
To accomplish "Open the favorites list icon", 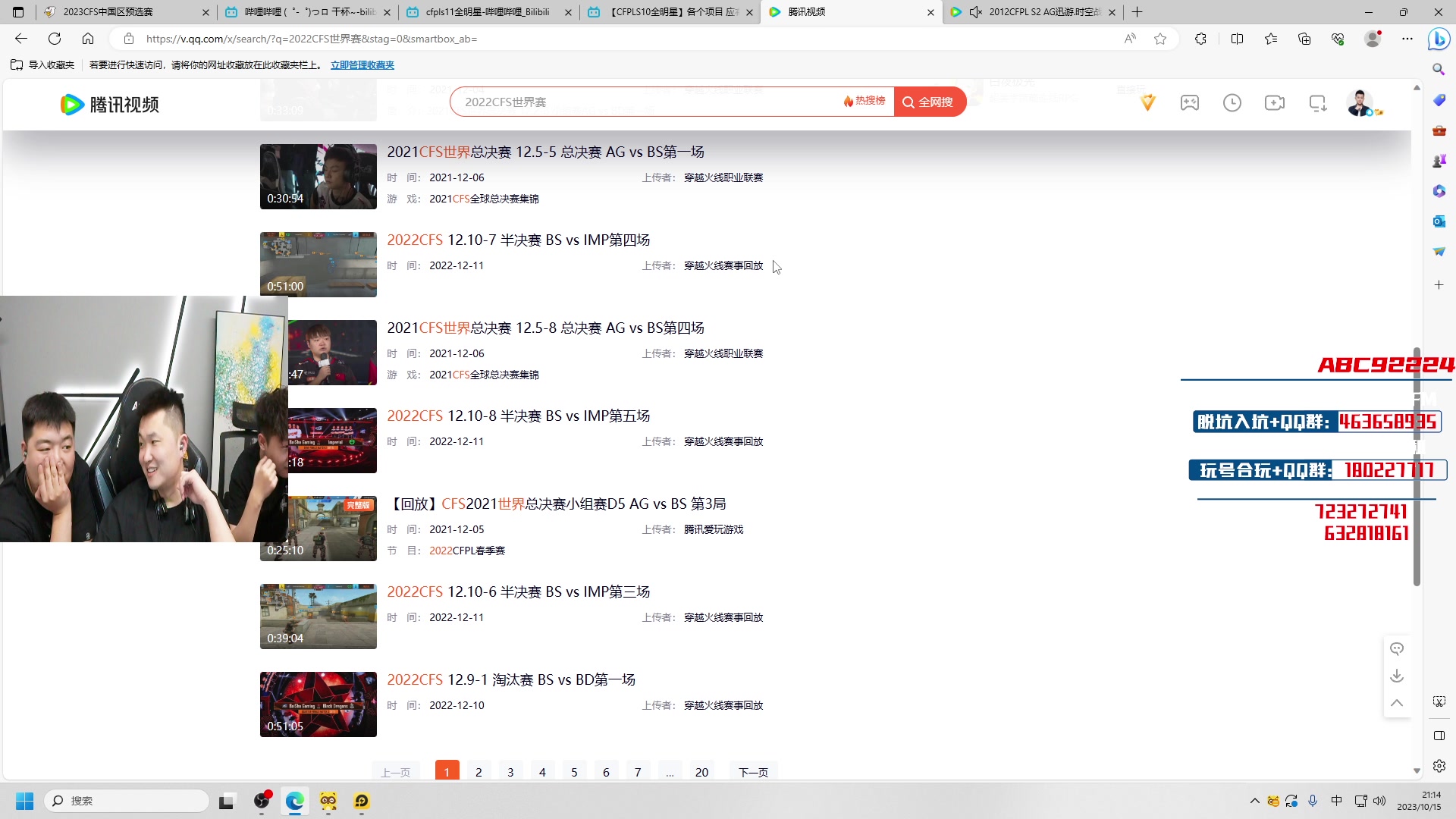I will click(x=1271, y=39).
